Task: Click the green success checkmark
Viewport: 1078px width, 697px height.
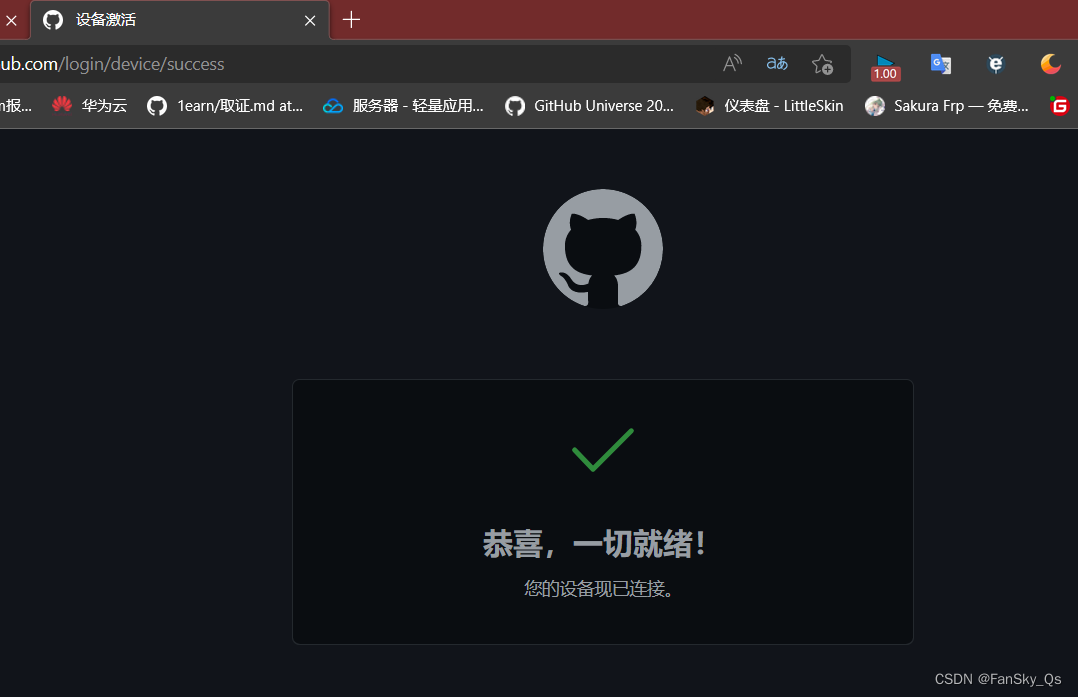Action: click(603, 450)
